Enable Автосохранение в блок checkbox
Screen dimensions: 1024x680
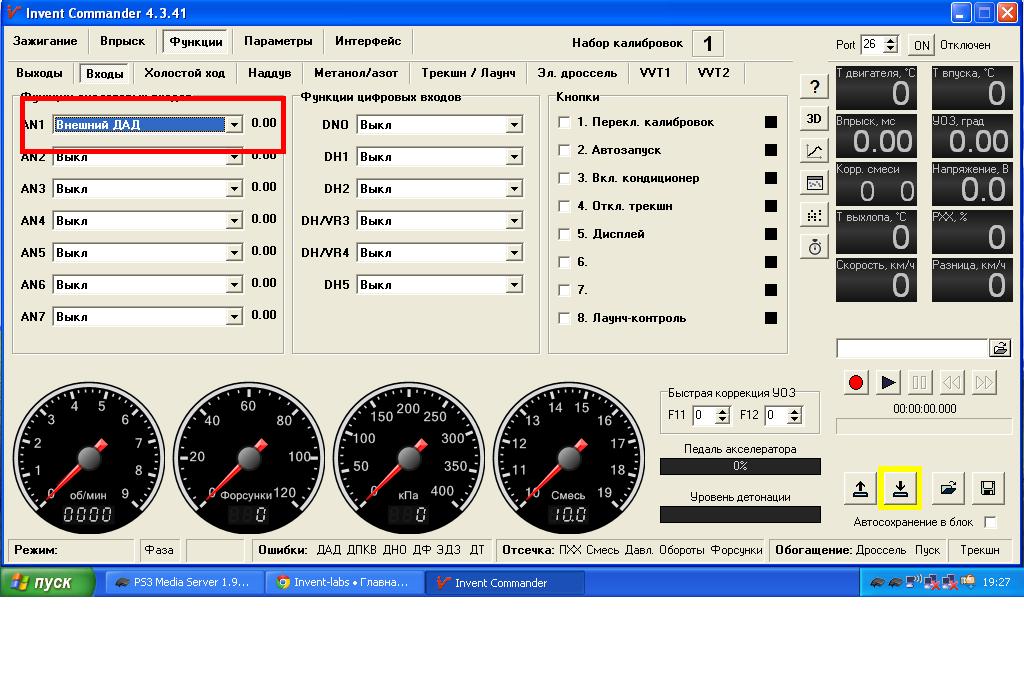coord(991,522)
